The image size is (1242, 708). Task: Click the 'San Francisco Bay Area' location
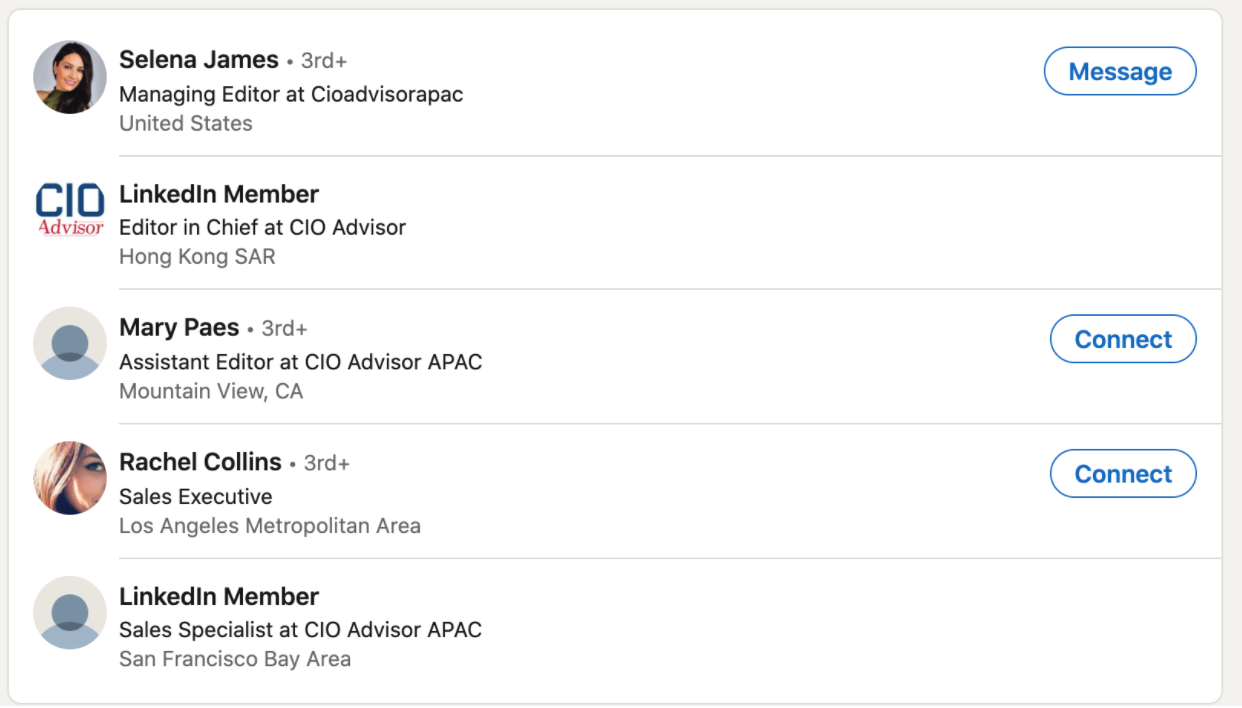click(x=235, y=659)
